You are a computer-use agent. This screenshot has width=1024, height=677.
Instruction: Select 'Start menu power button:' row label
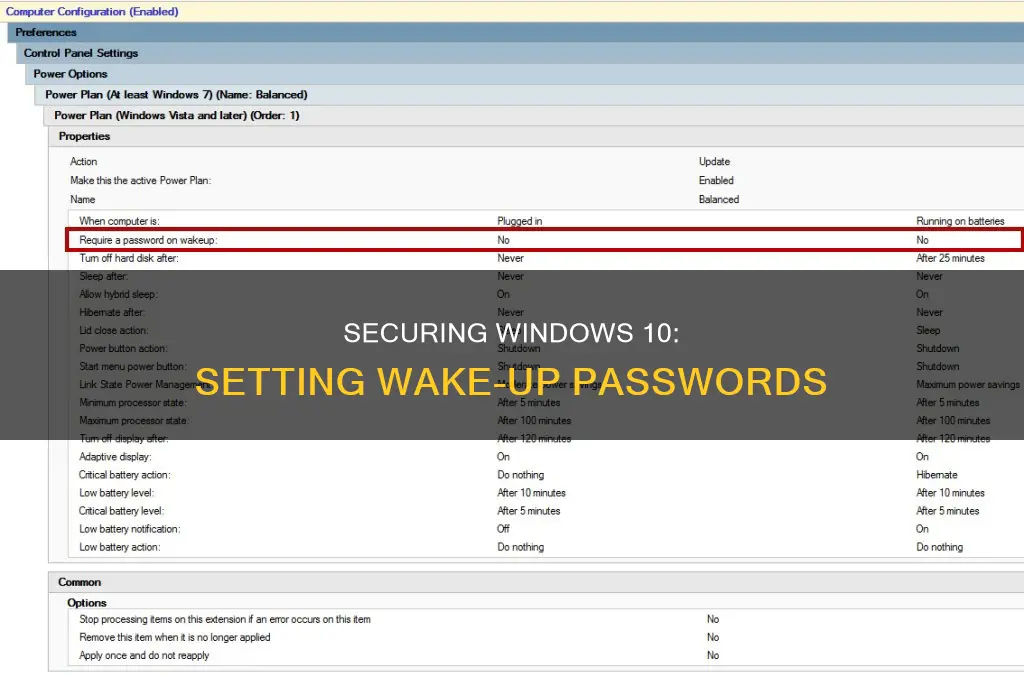[133, 367]
